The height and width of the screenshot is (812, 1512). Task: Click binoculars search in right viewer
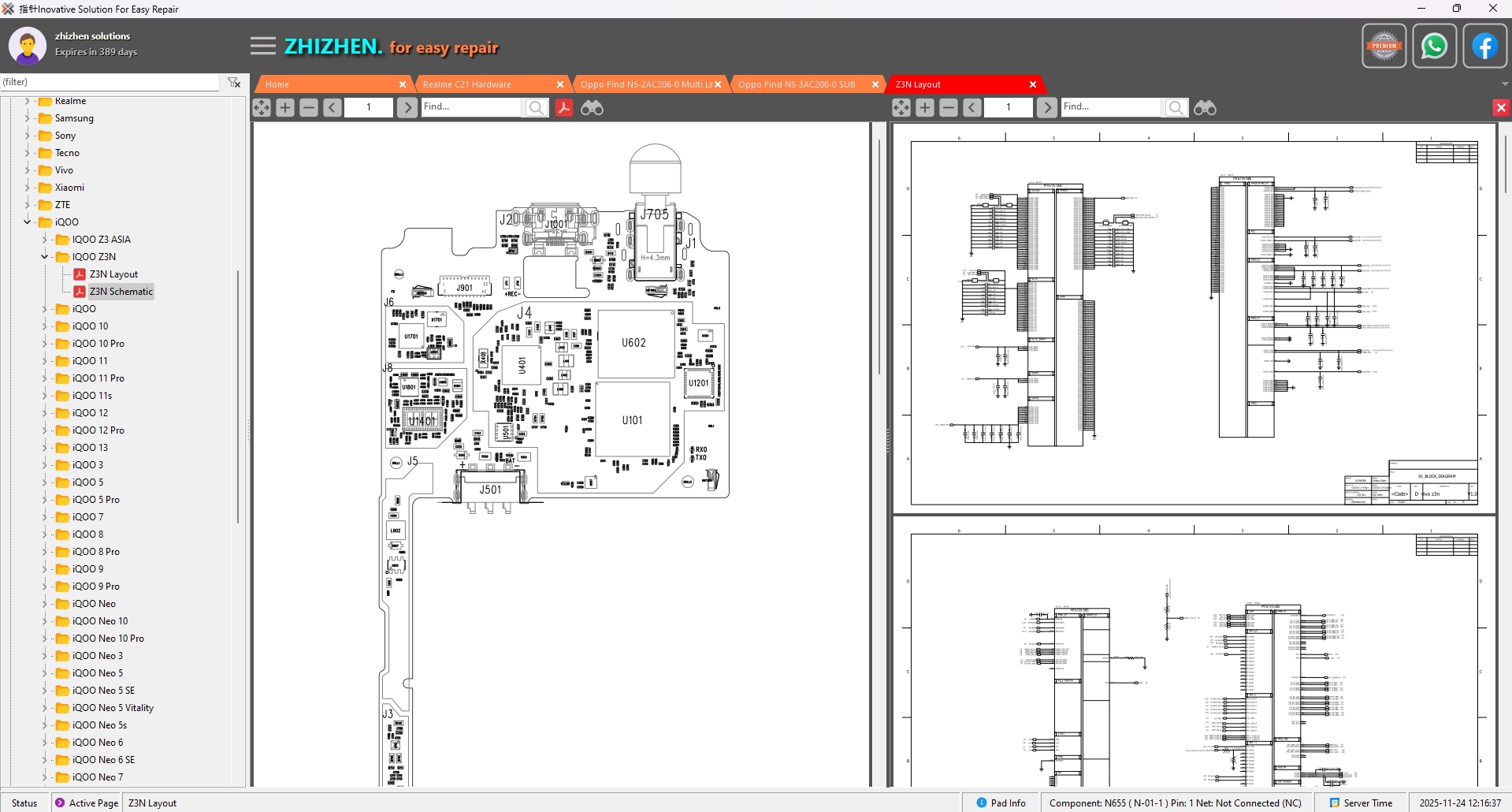click(x=1205, y=107)
